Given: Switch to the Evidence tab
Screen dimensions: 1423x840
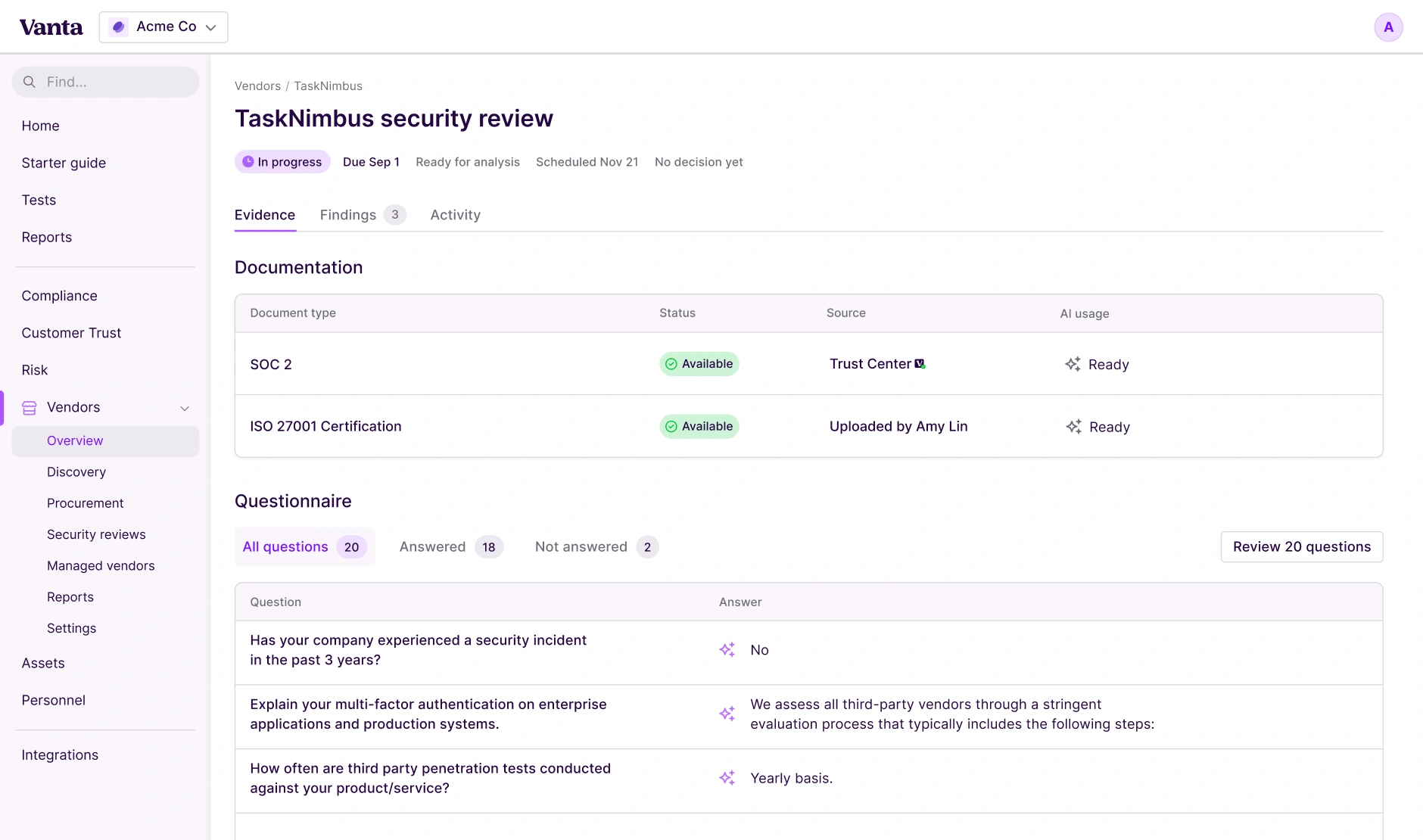Looking at the screenshot, I should [x=265, y=215].
